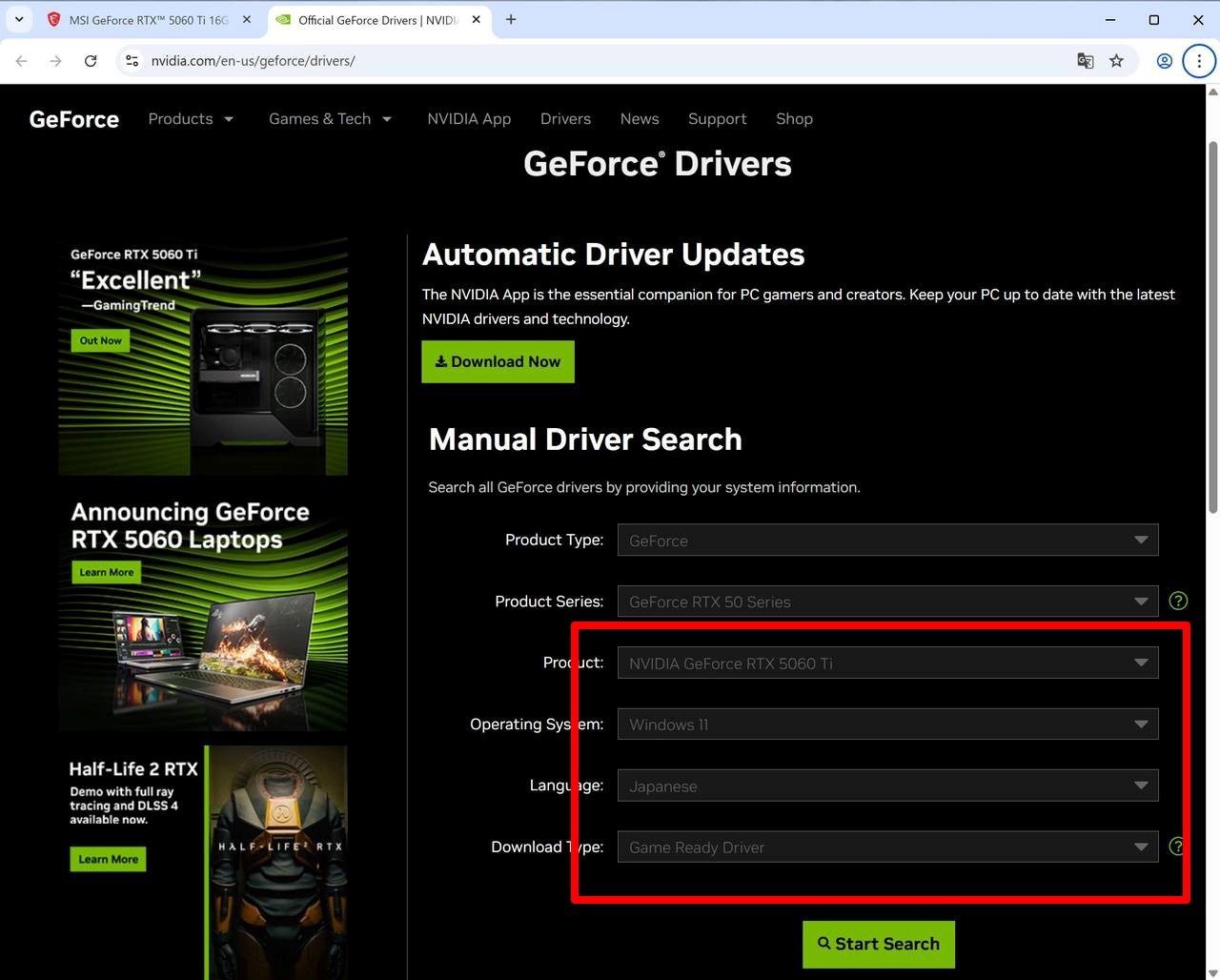Image resolution: width=1220 pixels, height=980 pixels.
Task: Click the browser forward arrow
Action: click(56, 61)
